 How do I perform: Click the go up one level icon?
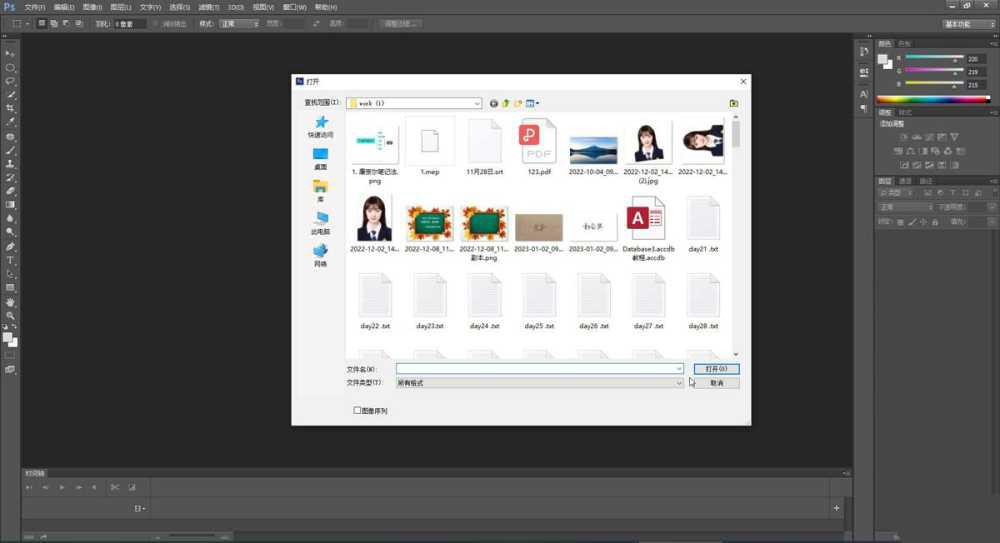pos(505,103)
